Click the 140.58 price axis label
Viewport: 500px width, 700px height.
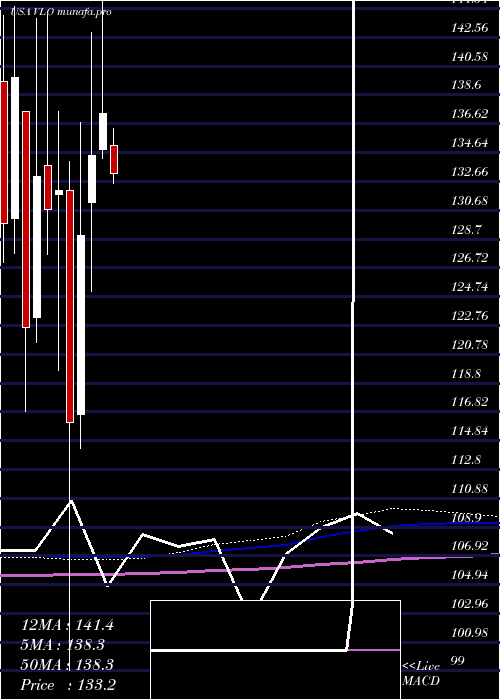(x=470, y=57)
